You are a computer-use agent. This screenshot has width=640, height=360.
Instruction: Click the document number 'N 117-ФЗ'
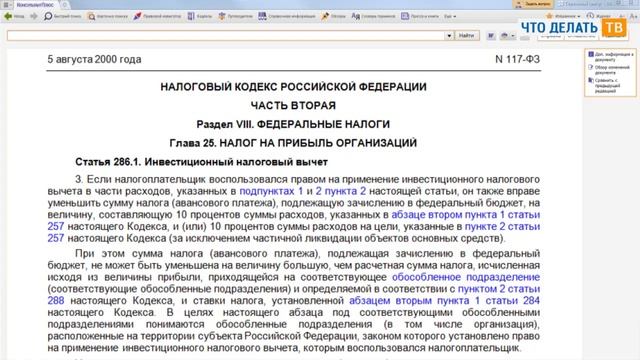point(517,59)
